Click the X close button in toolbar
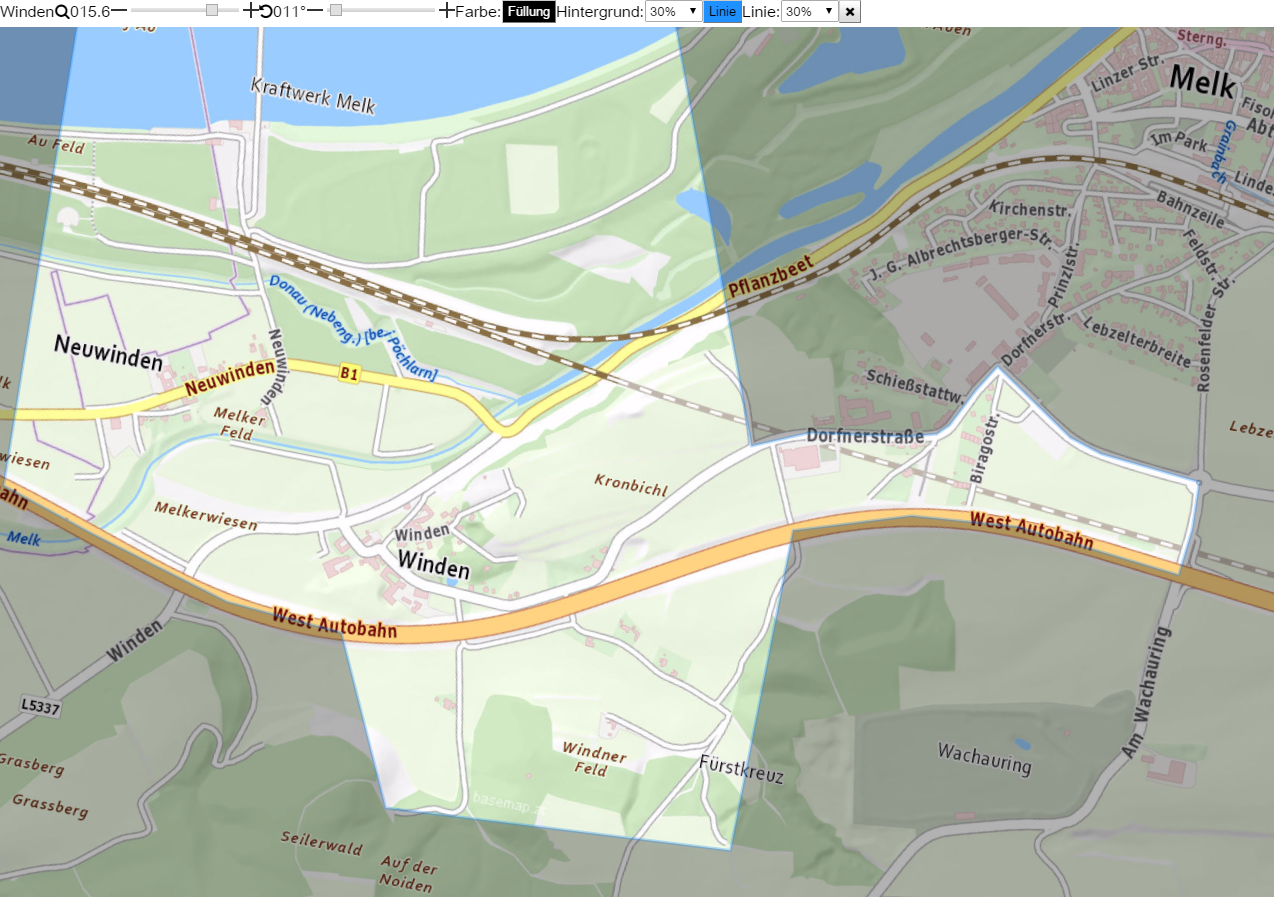This screenshot has height=897, width=1274. 849,12
